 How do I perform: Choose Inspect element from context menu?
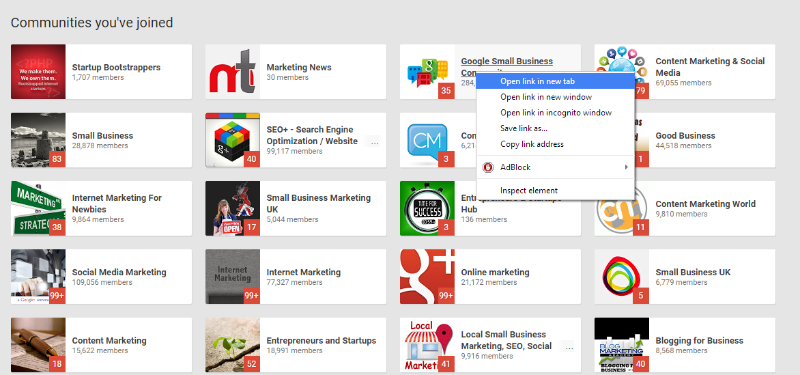click(x=556, y=191)
